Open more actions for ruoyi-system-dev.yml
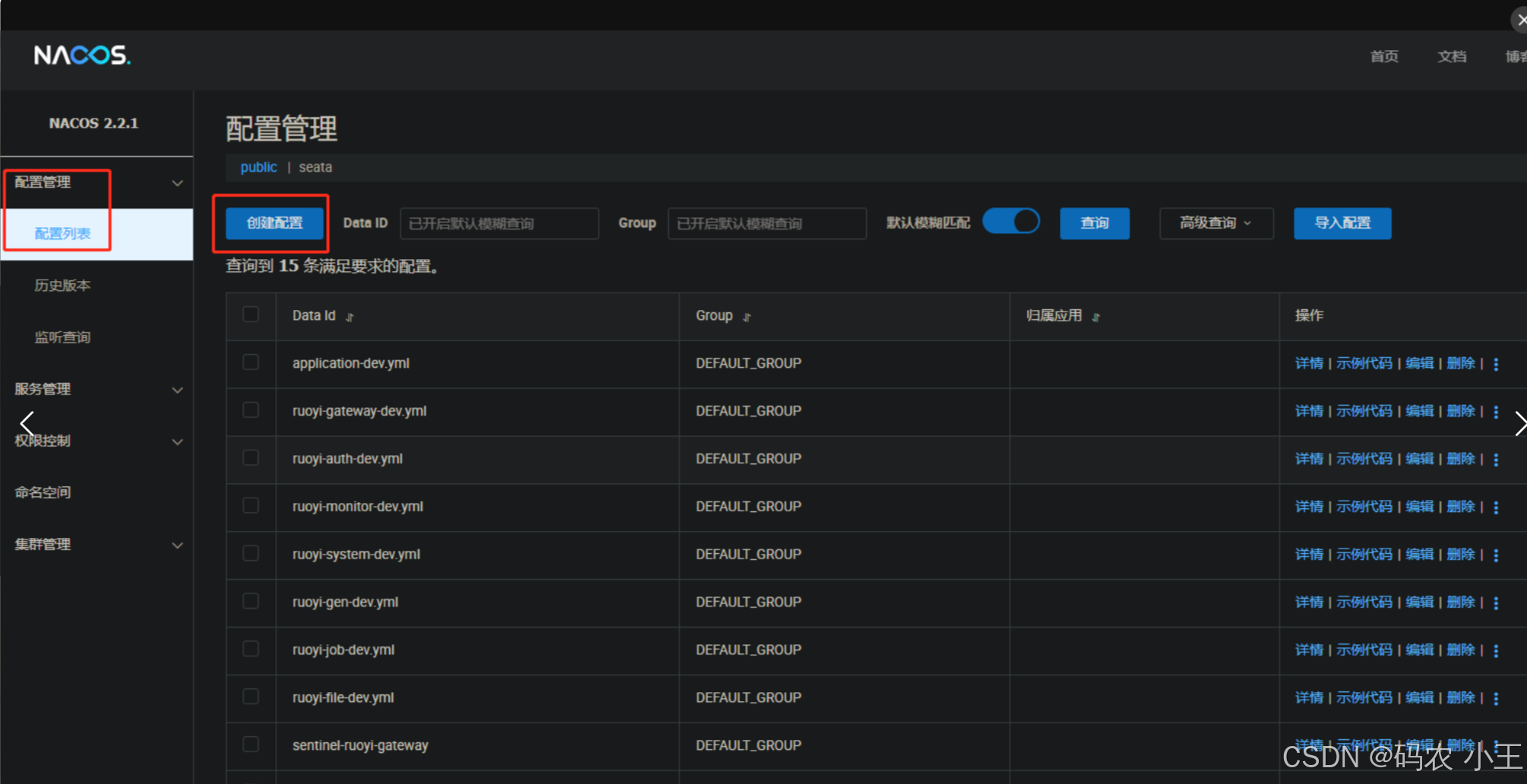Screen dimensions: 1527x784 1496,555
